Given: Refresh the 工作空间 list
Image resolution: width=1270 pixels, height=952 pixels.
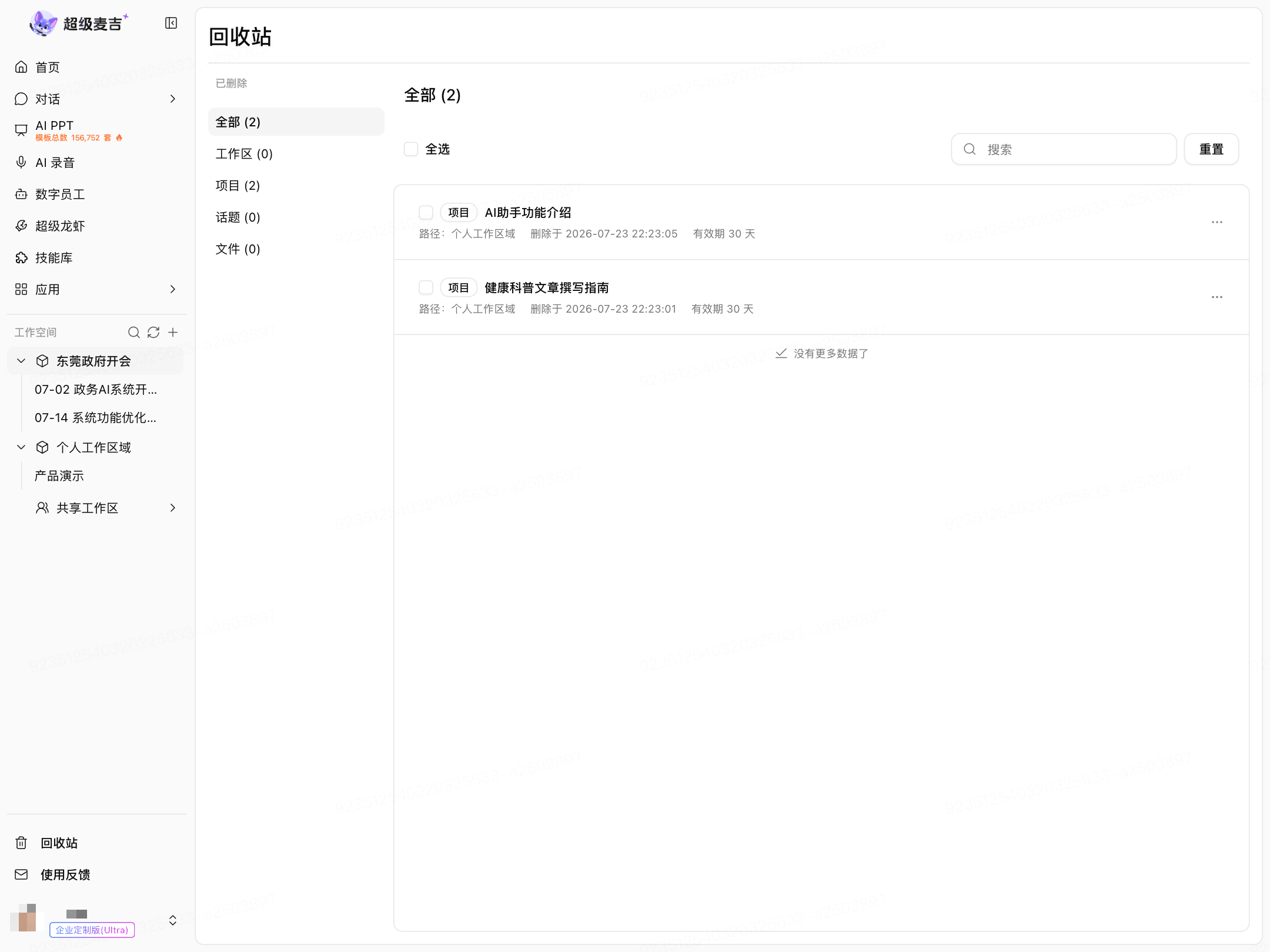Looking at the screenshot, I should click(x=153, y=333).
